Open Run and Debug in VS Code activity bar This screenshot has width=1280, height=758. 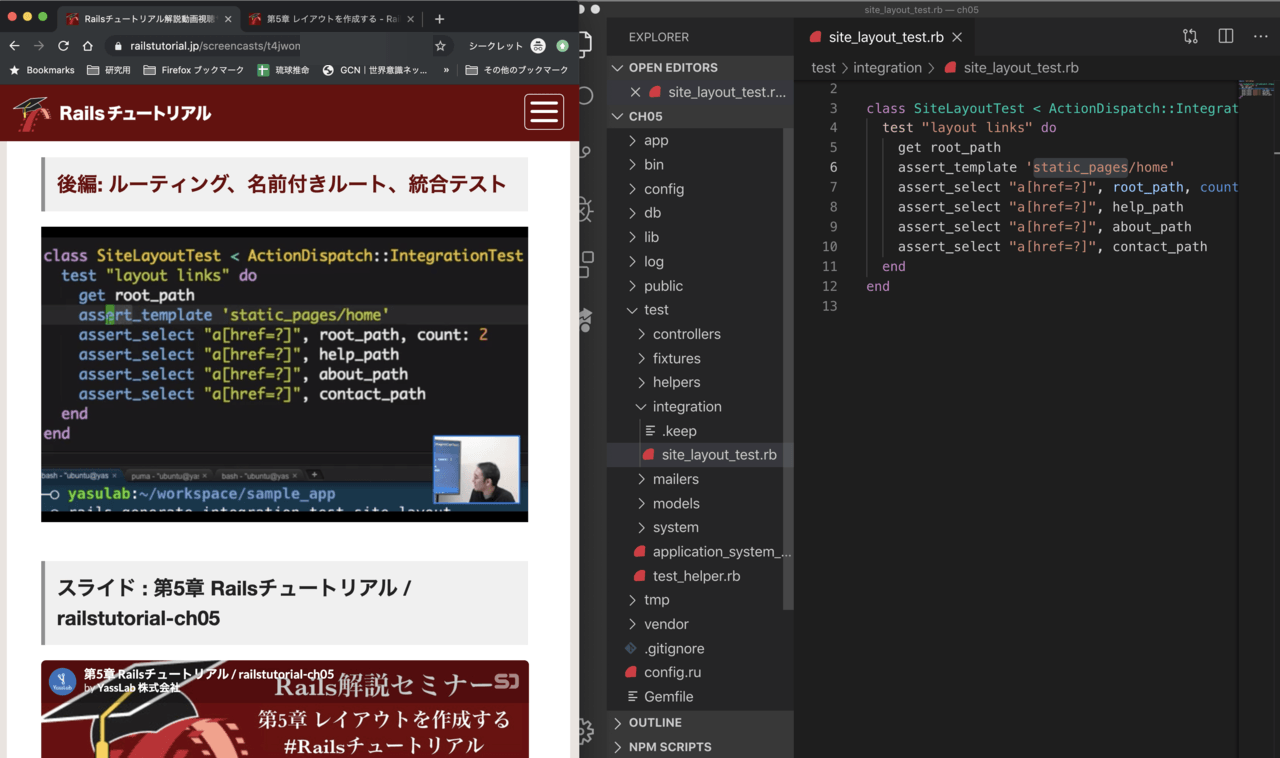pyautogui.click(x=586, y=209)
